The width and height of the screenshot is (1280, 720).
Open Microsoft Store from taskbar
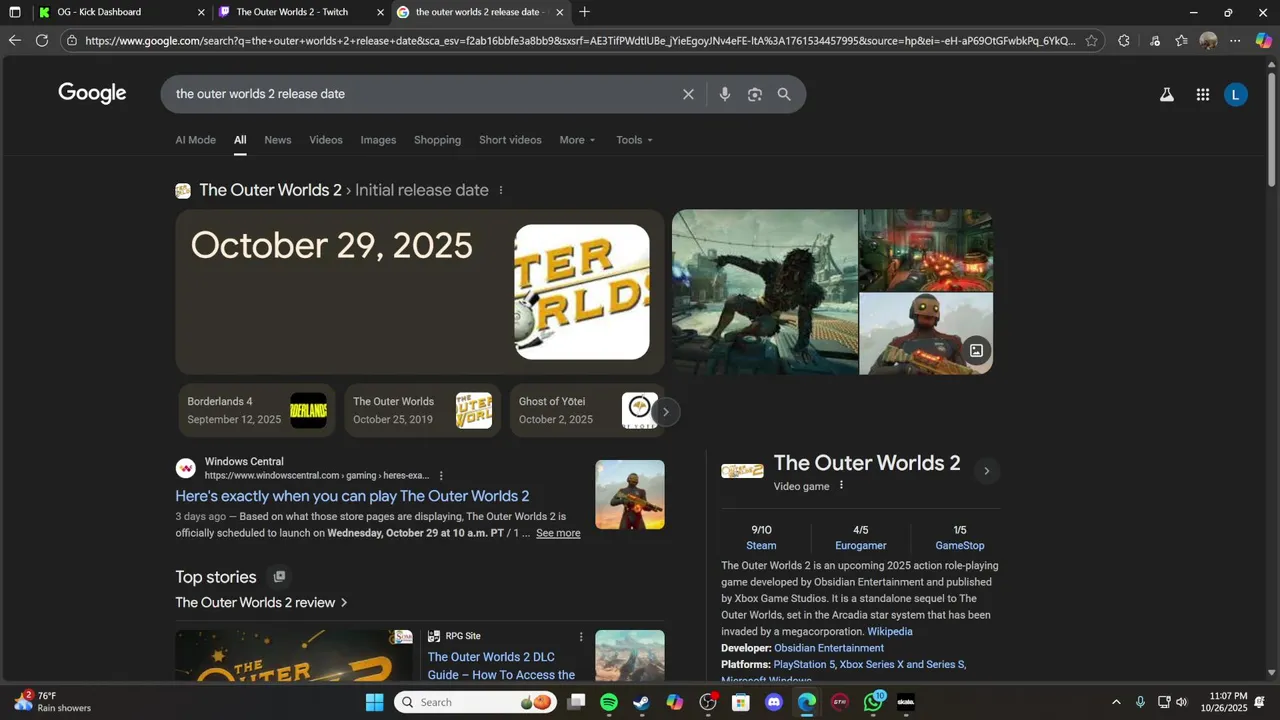click(741, 702)
